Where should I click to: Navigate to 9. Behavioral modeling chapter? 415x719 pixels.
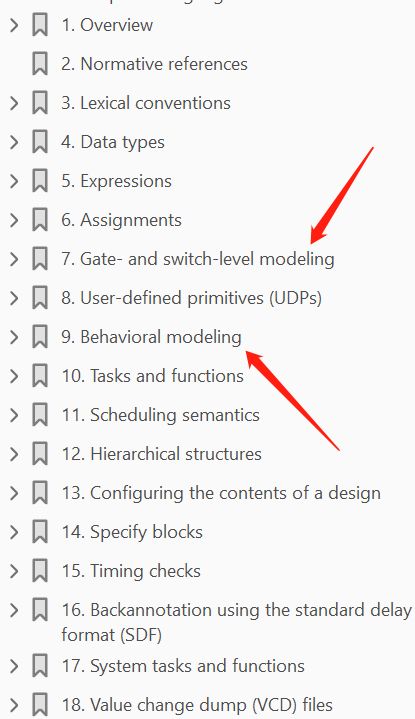[151, 337]
